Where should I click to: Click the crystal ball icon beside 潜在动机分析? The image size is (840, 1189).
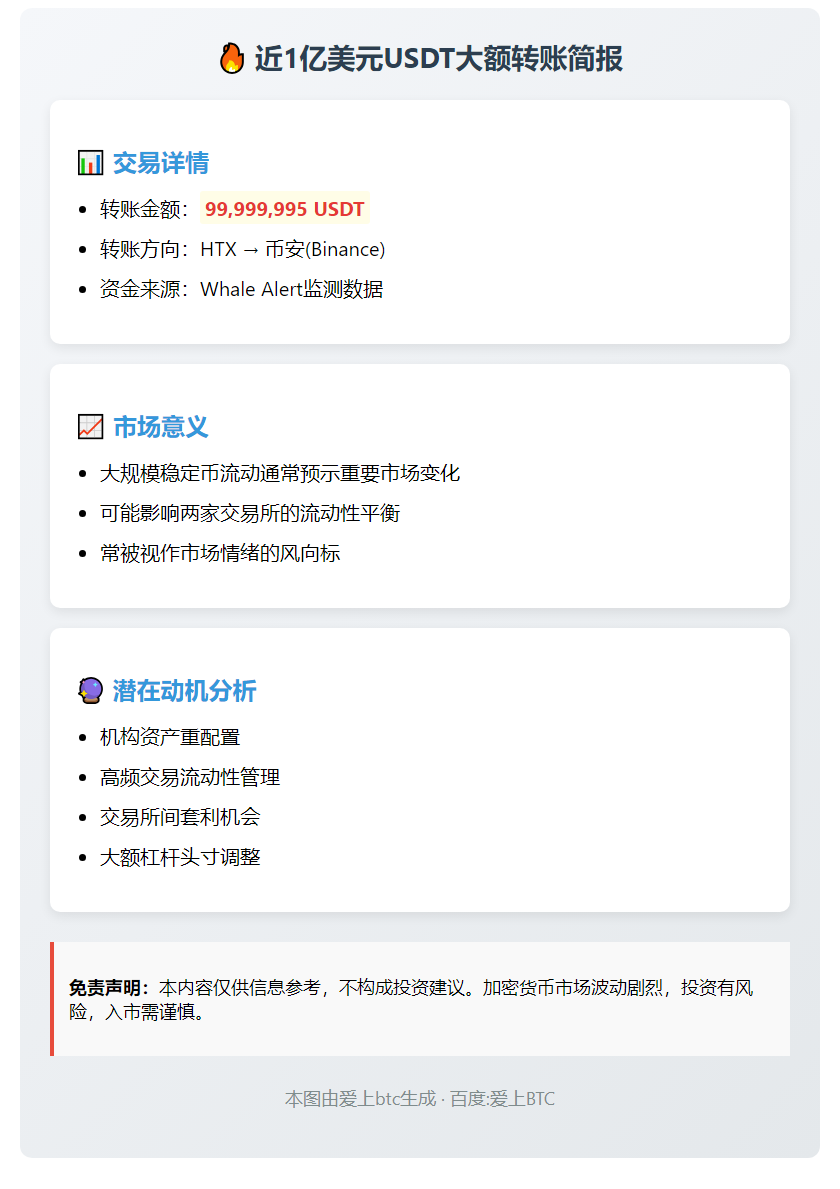(91, 690)
